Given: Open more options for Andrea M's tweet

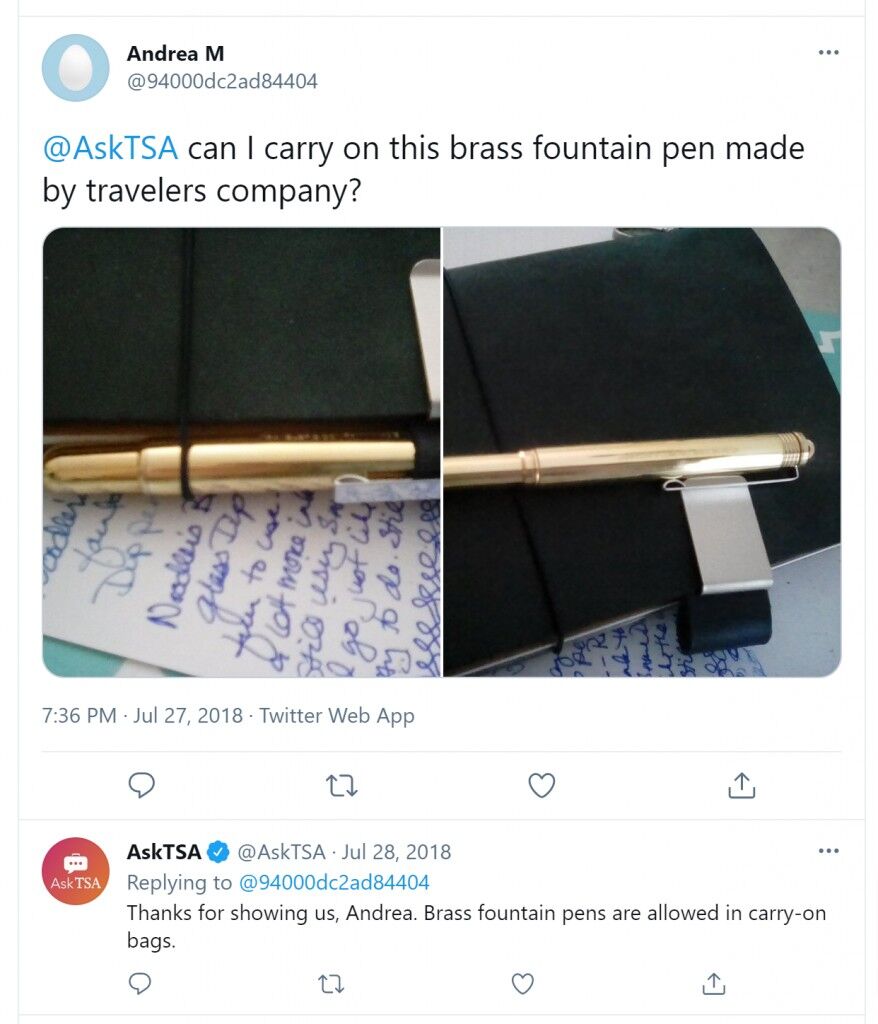Looking at the screenshot, I should (828, 52).
